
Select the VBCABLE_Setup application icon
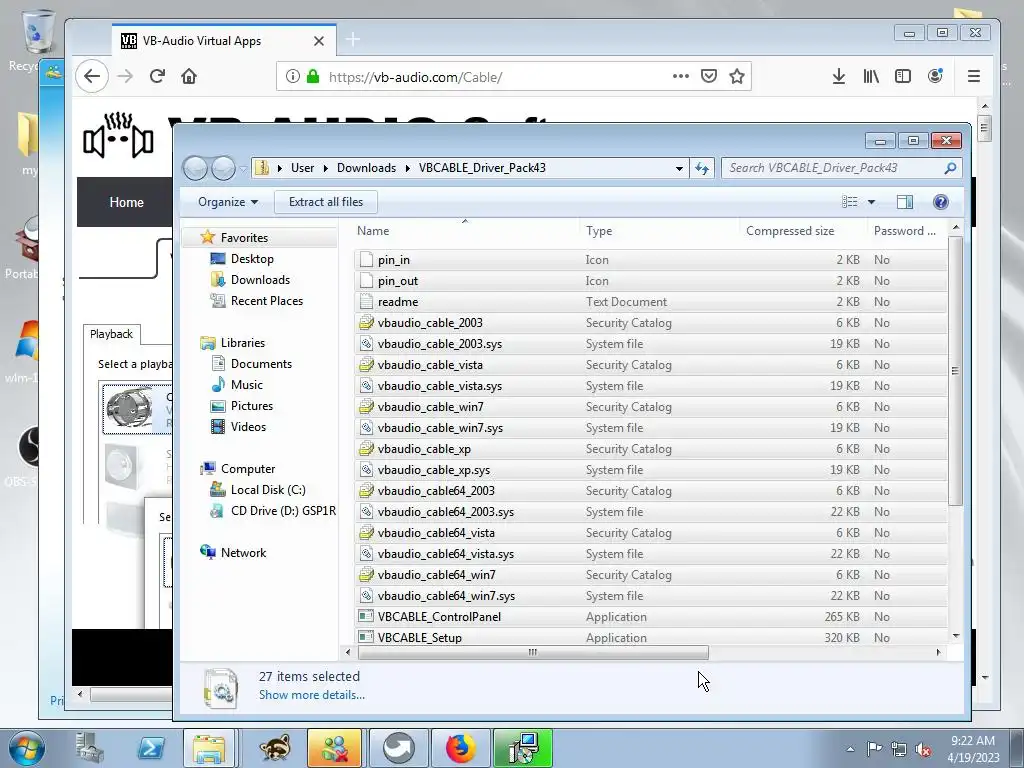point(366,637)
